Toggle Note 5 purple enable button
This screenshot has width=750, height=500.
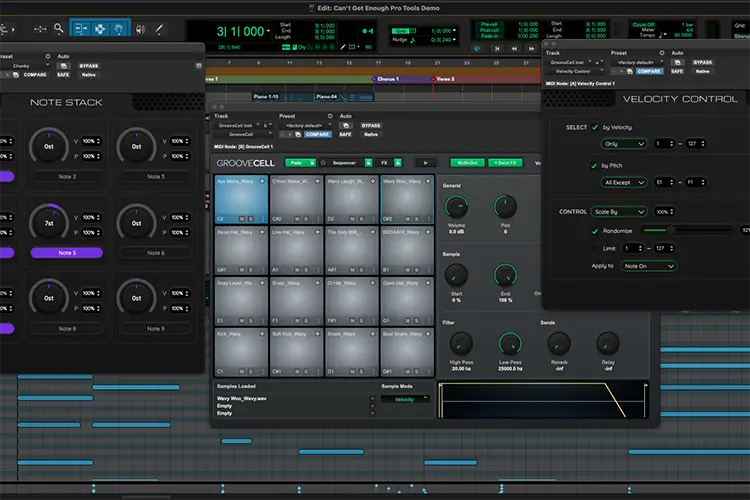67,253
